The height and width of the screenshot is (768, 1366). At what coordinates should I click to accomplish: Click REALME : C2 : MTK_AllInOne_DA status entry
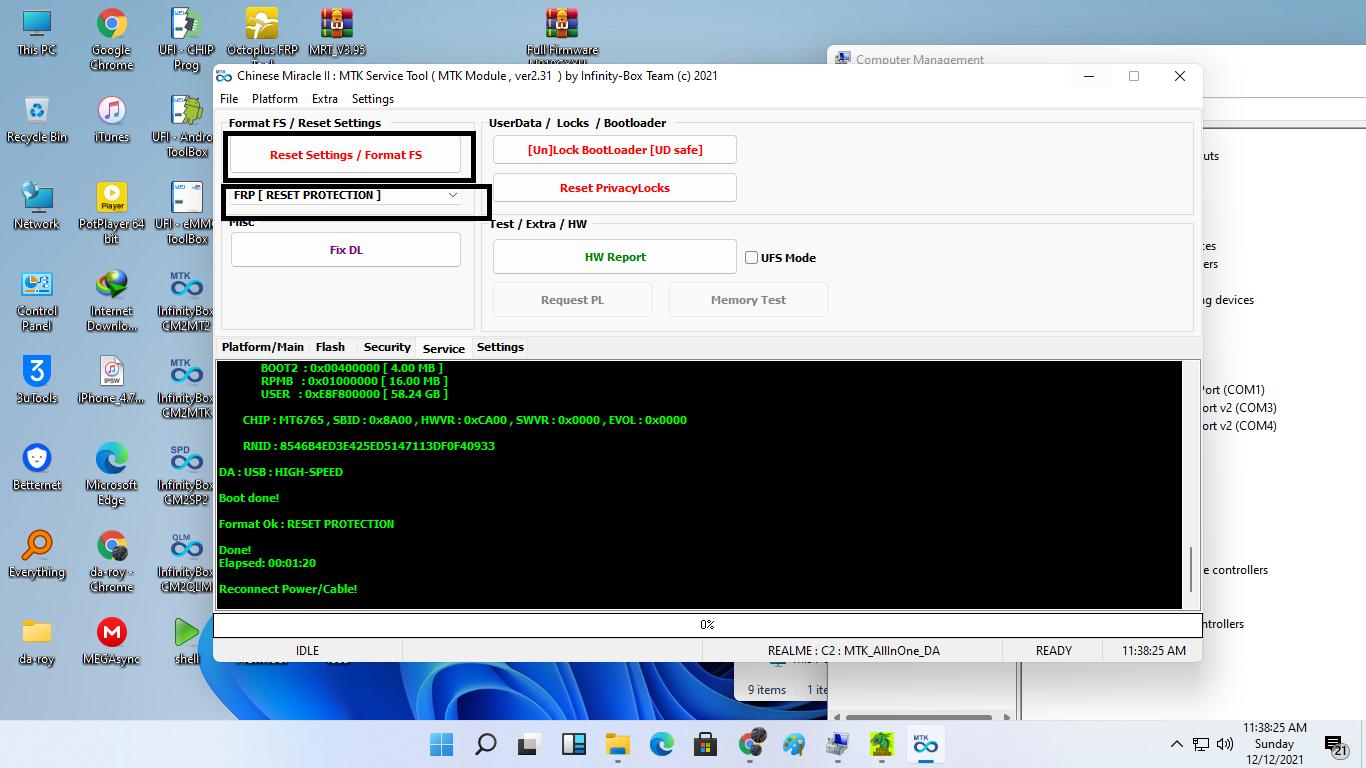(853, 651)
